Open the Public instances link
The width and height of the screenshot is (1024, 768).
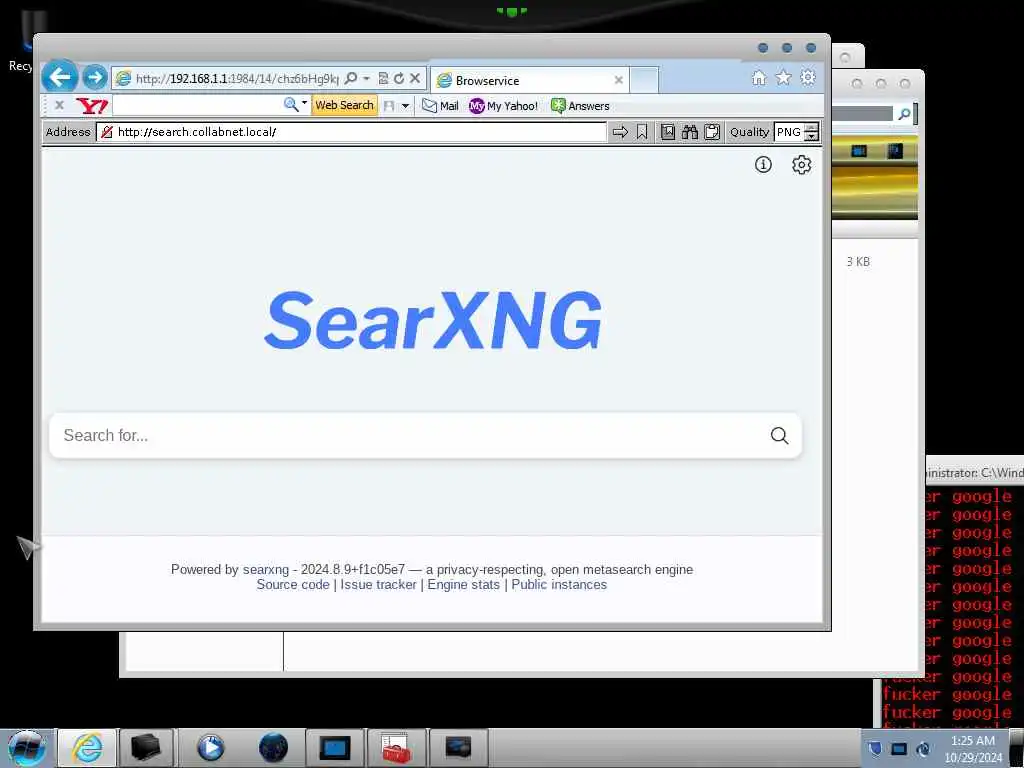[559, 584]
